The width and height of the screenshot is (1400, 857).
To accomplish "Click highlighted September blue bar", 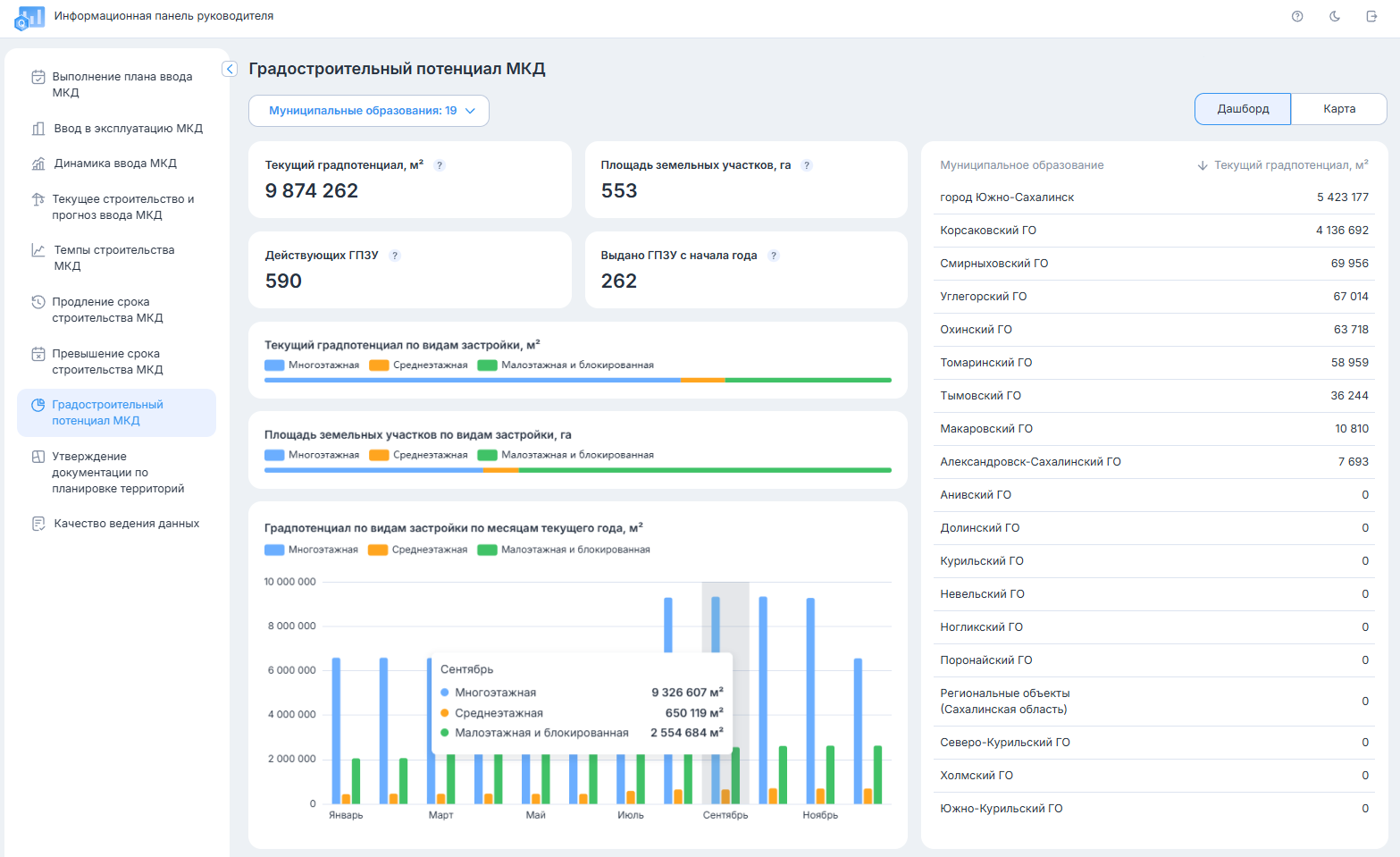I will click(716, 624).
